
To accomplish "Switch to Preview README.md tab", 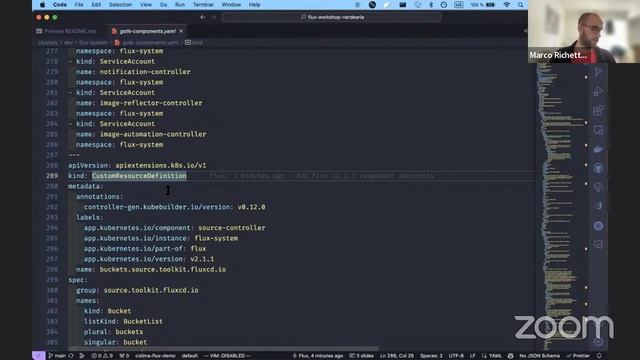I will pos(66,31).
